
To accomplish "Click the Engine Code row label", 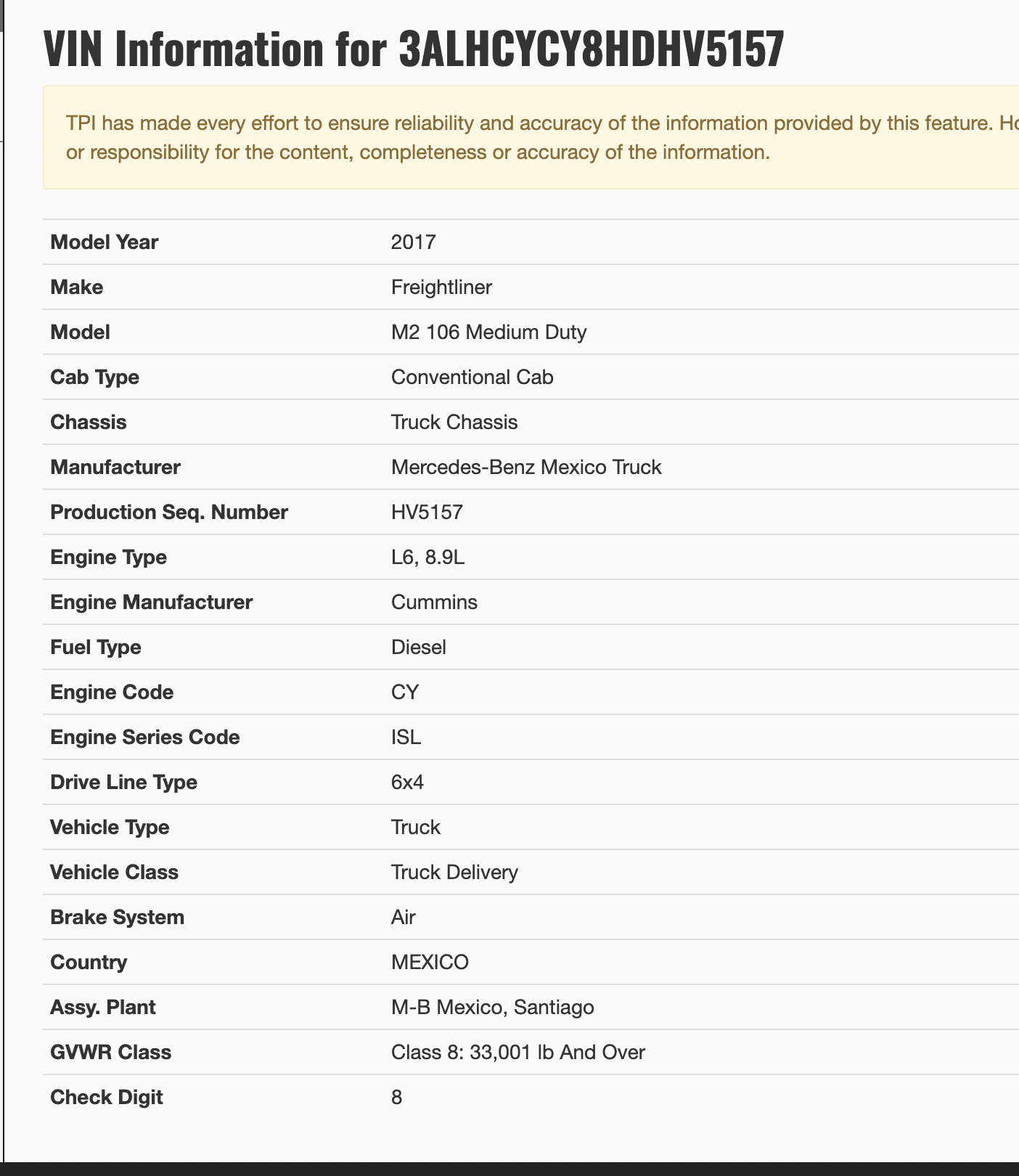I will [x=112, y=692].
